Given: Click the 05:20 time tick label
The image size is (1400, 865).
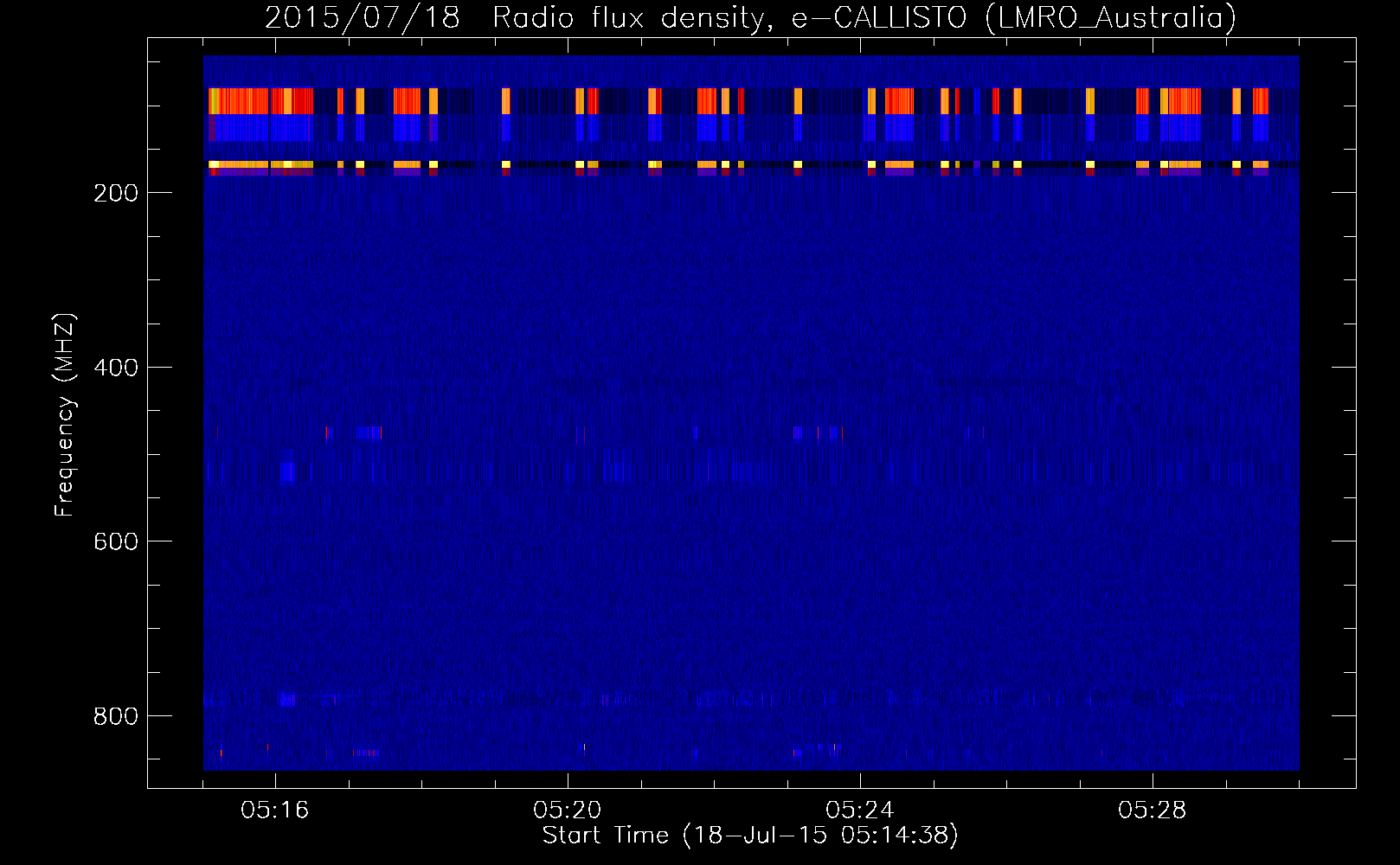Looking at the screenshot, I should [x=568, y=811].
